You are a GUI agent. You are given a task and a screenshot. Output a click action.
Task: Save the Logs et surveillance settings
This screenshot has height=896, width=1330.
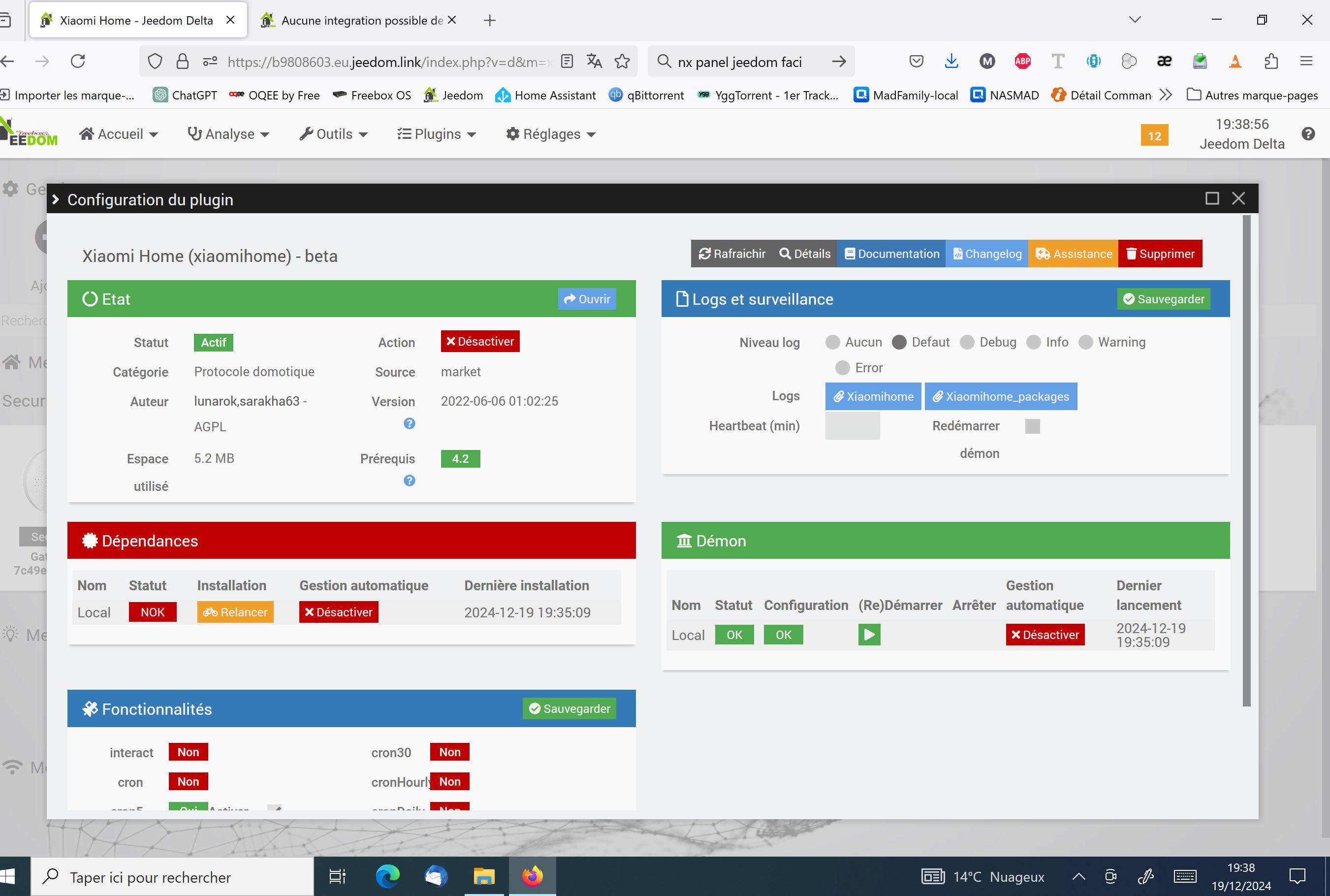[x=1163, y=299]
